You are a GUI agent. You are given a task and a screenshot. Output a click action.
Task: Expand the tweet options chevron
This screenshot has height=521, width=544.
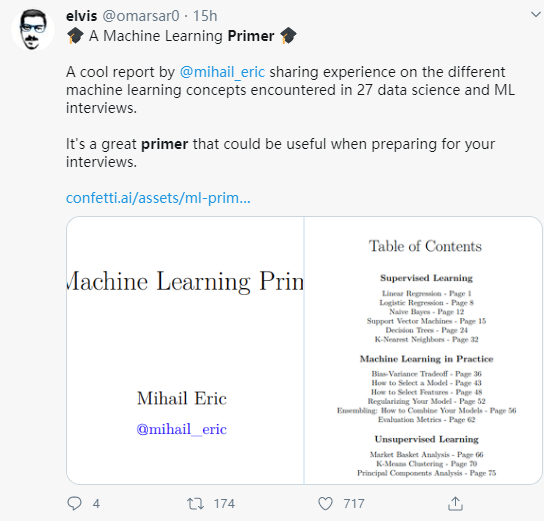536,15
